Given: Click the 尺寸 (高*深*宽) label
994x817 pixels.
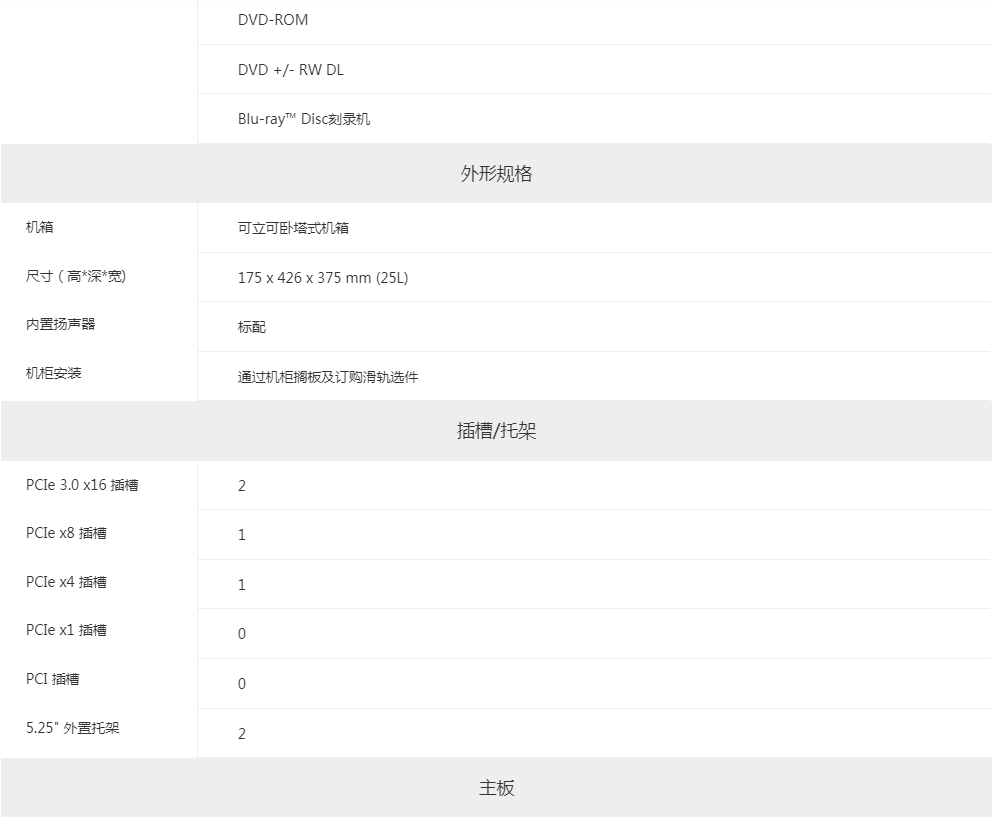Looking at the screenshot, I should [x=76, y=276].
